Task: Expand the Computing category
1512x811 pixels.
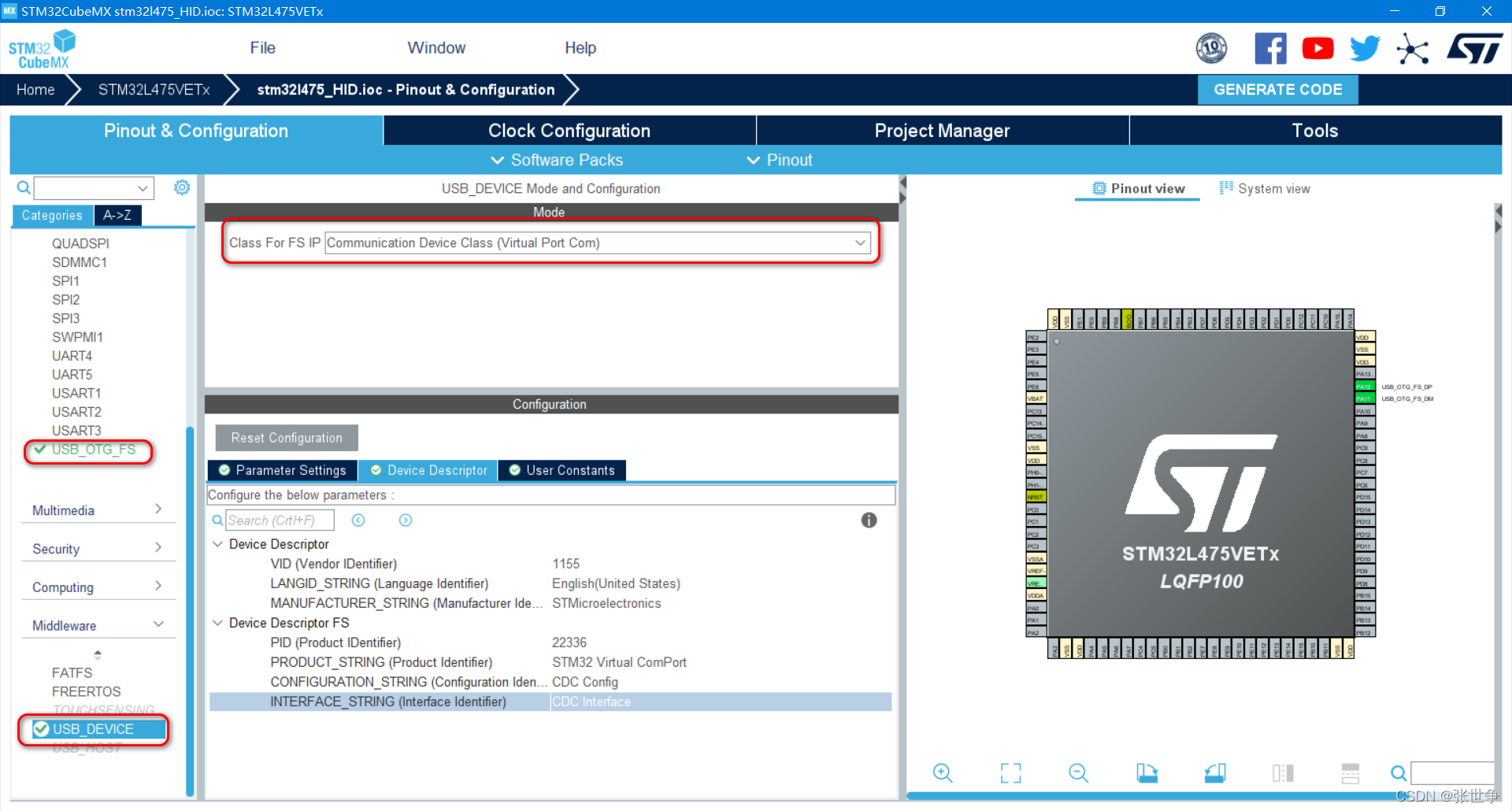Action: pos(98,587)
